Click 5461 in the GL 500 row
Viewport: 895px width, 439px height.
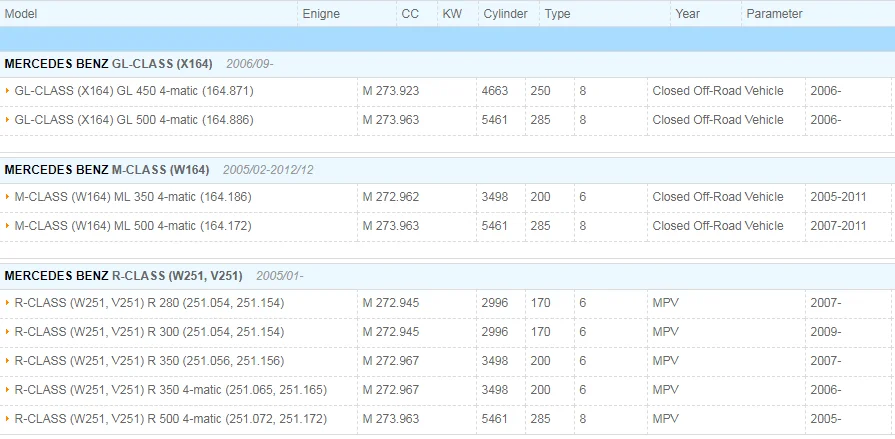494,120
